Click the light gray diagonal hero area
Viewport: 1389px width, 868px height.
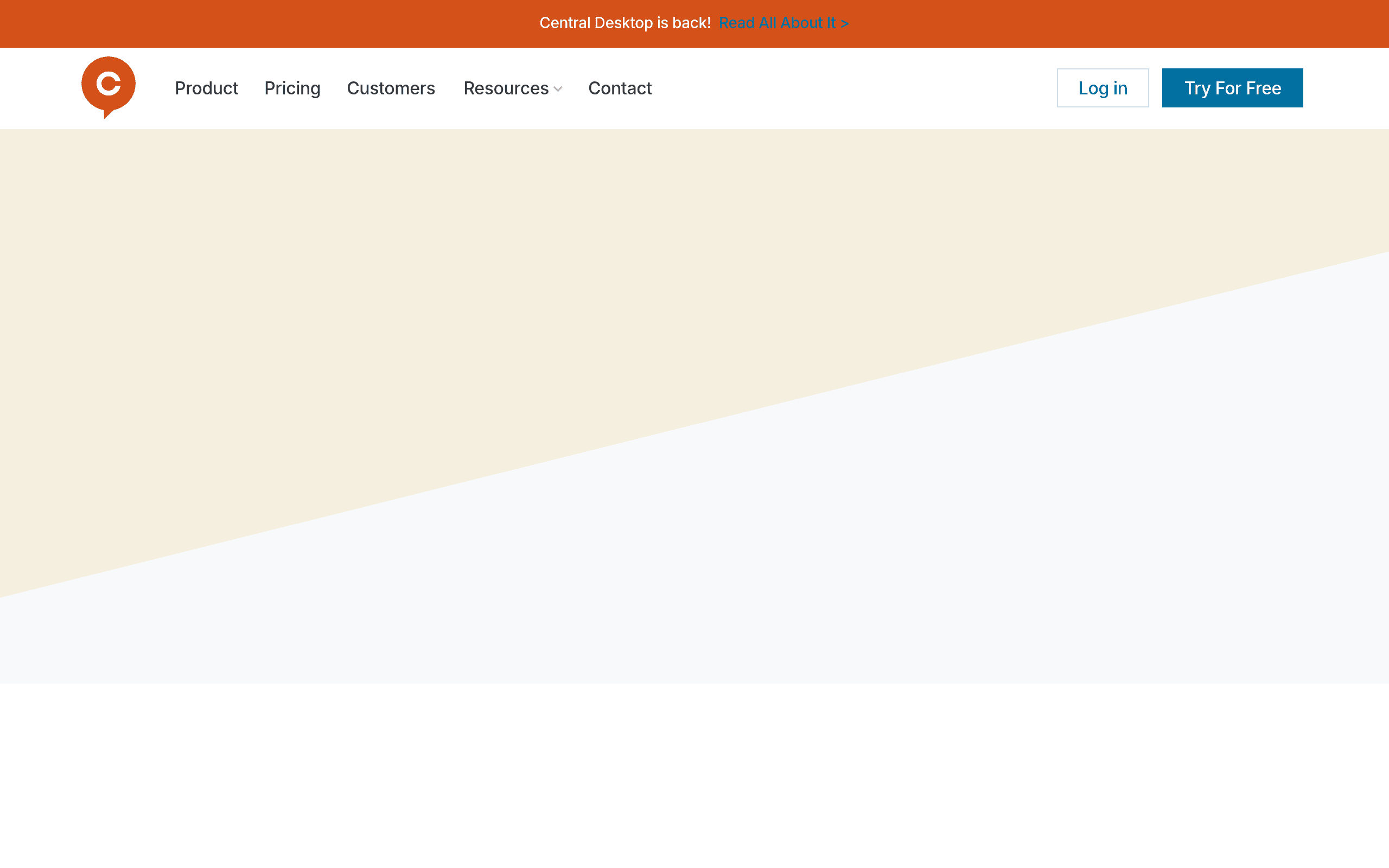pyautogui.click(x=976, y=545)
